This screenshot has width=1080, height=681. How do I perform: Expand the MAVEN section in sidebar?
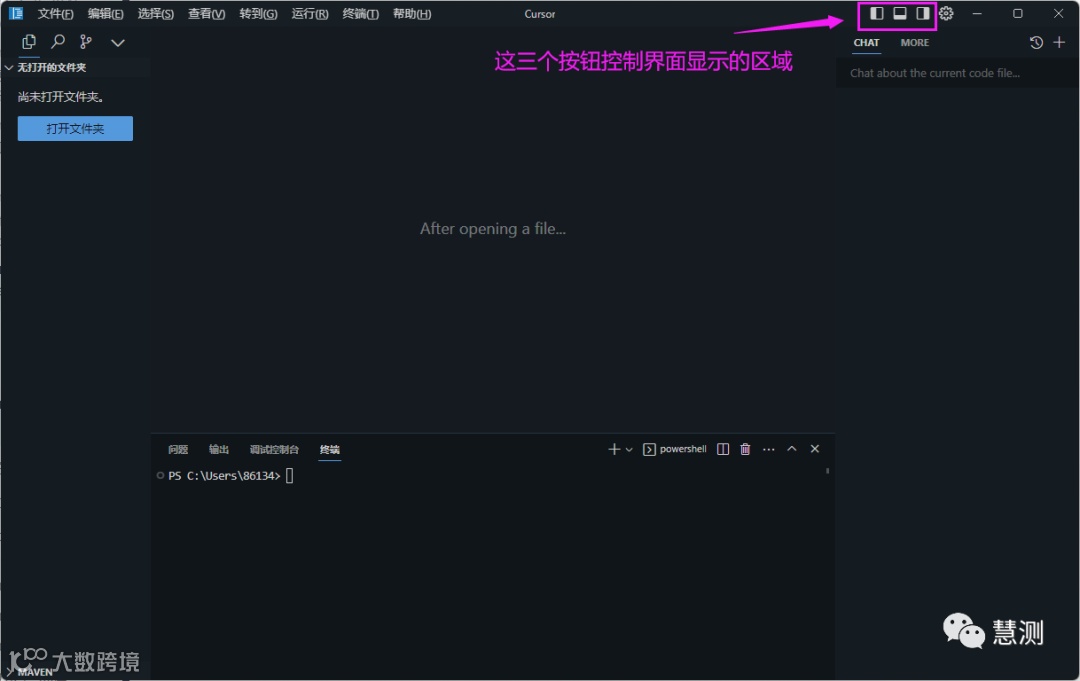click(30, 671)
